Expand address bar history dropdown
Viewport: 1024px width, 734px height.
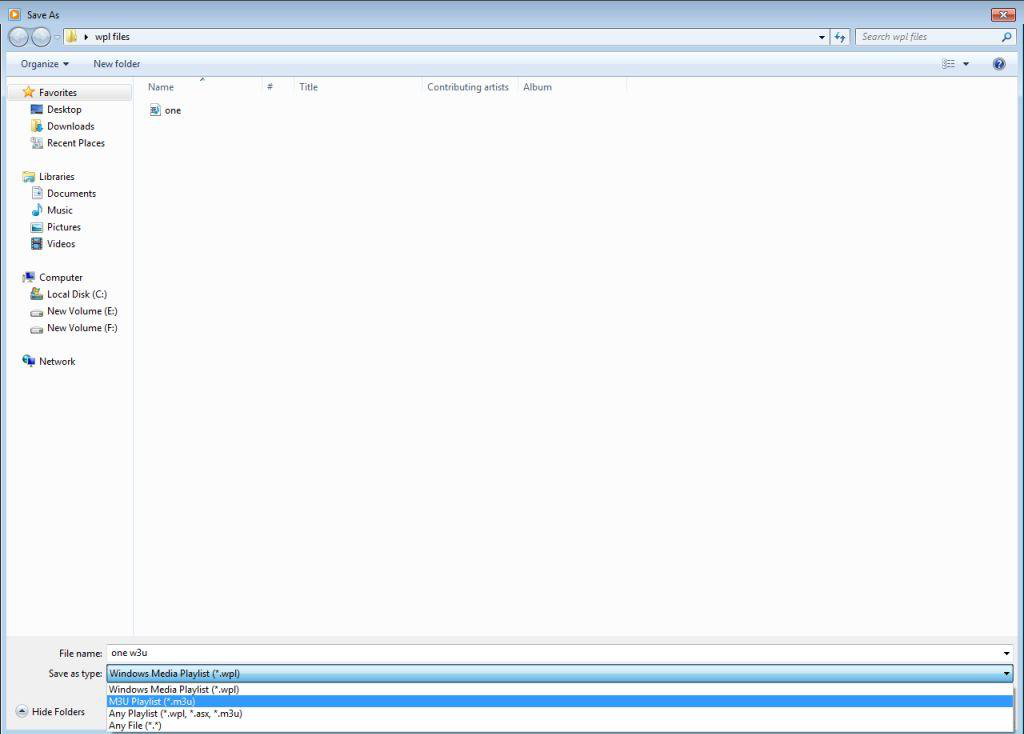[x=822, y=37]
